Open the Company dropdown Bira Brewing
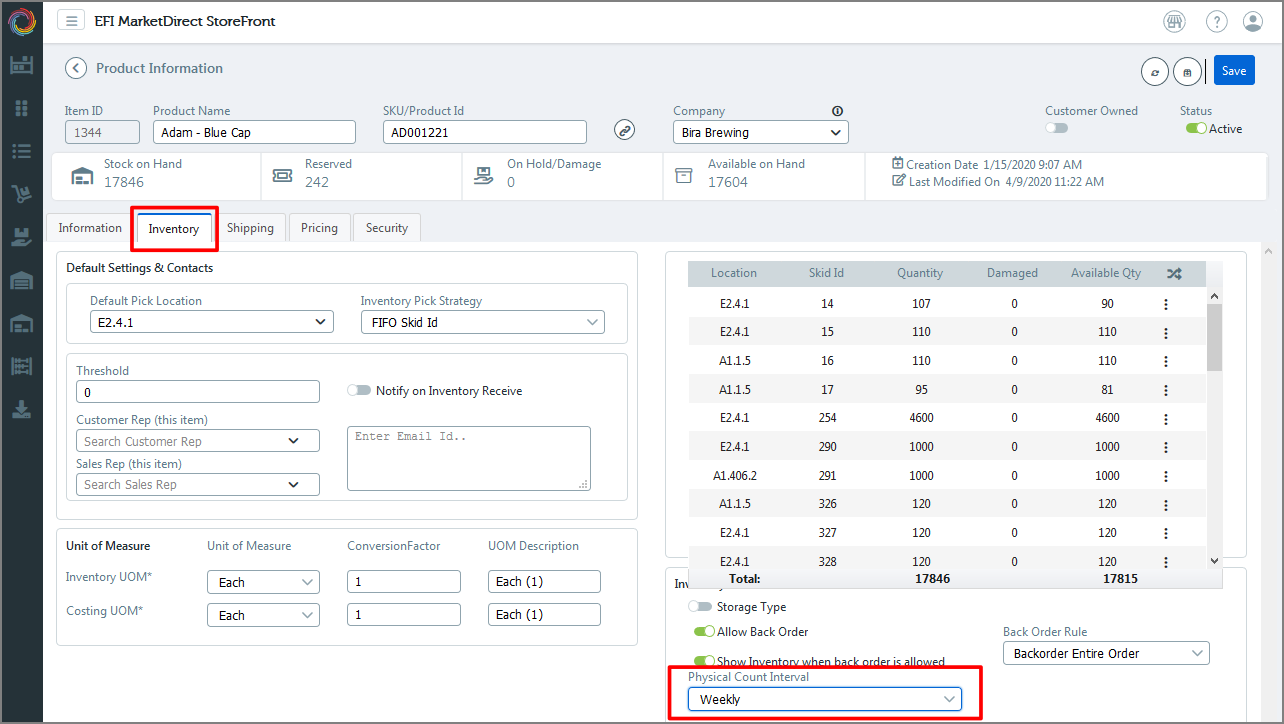Screen dimensions: 1284x724 (x=761, y=132)
